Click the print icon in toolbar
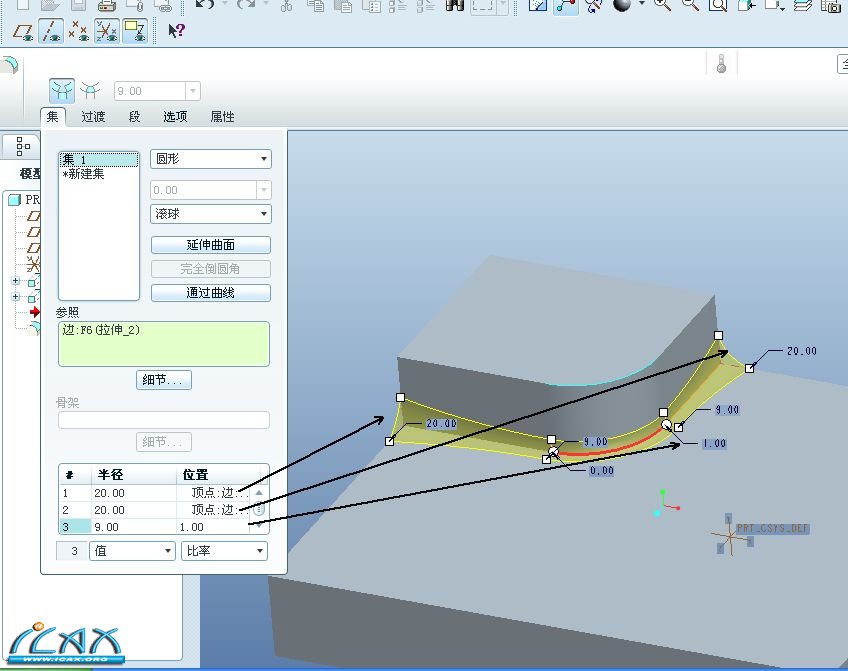This screenshot has height=671, width=848. (x=106, y=5)
